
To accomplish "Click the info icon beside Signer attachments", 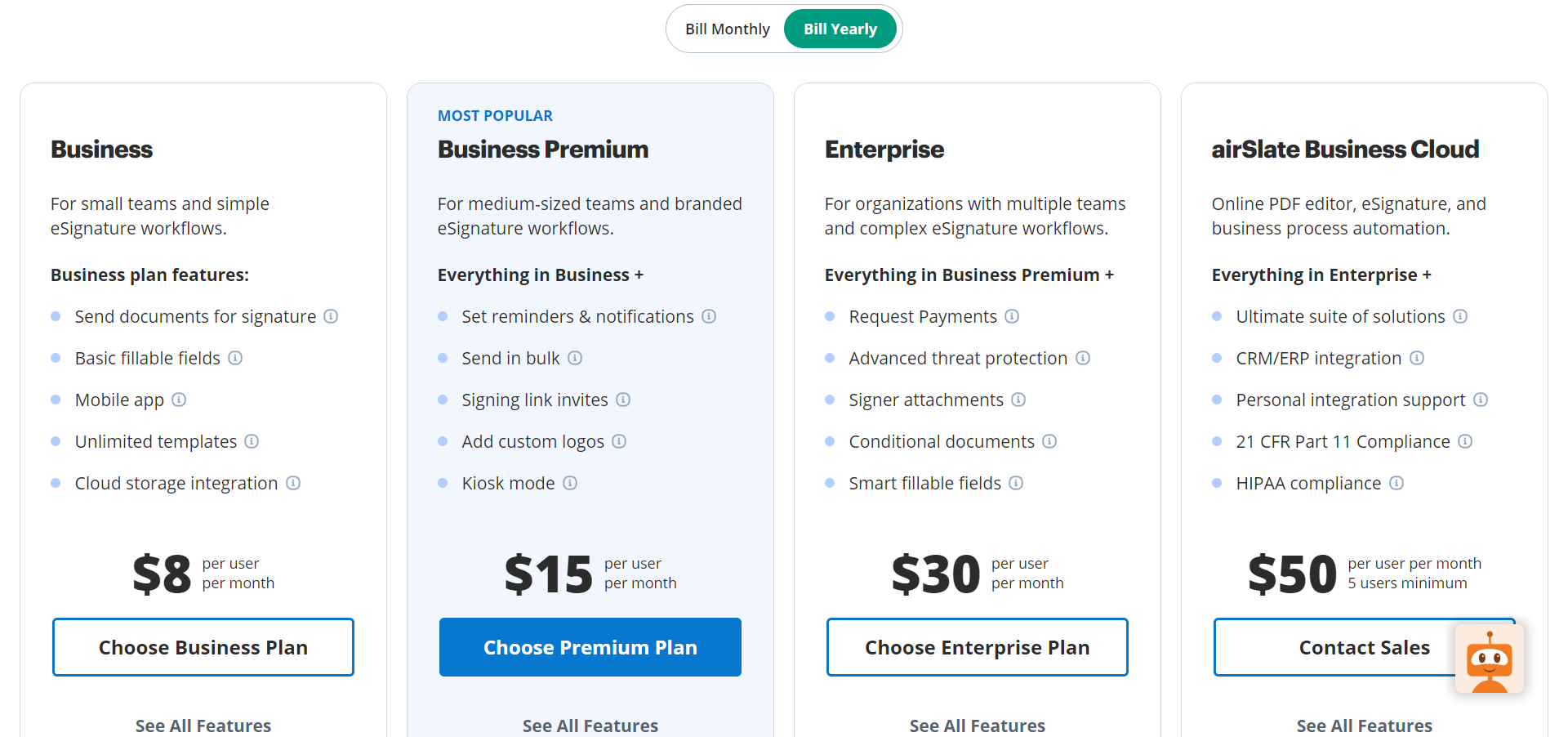I will point(1018,400).
